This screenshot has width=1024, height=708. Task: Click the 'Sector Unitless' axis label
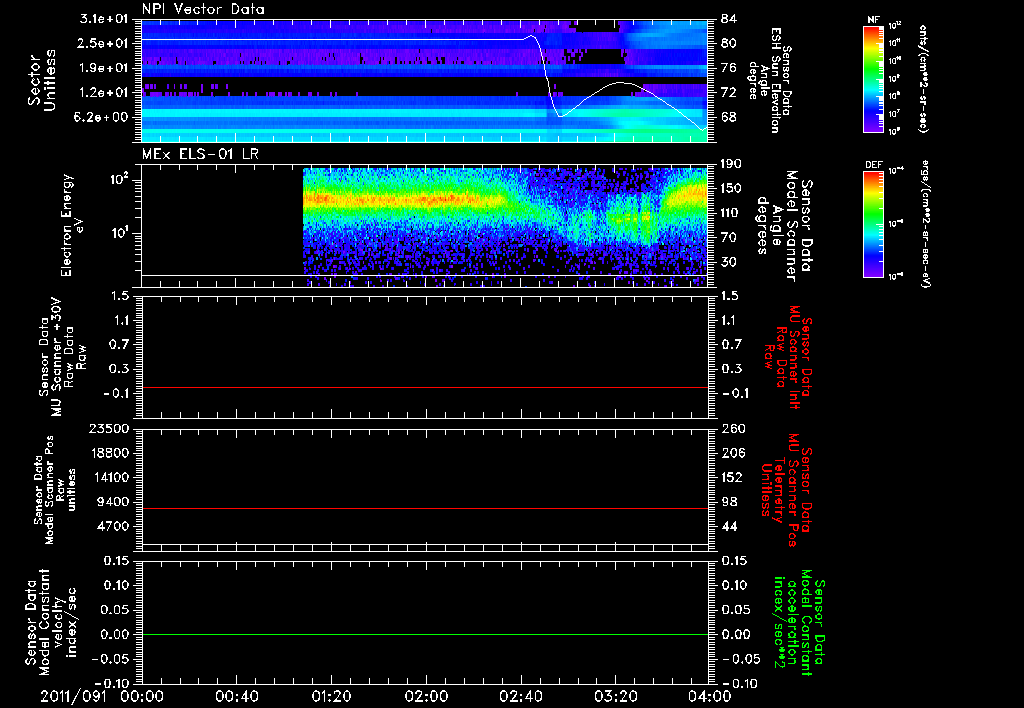pos(42,80)
